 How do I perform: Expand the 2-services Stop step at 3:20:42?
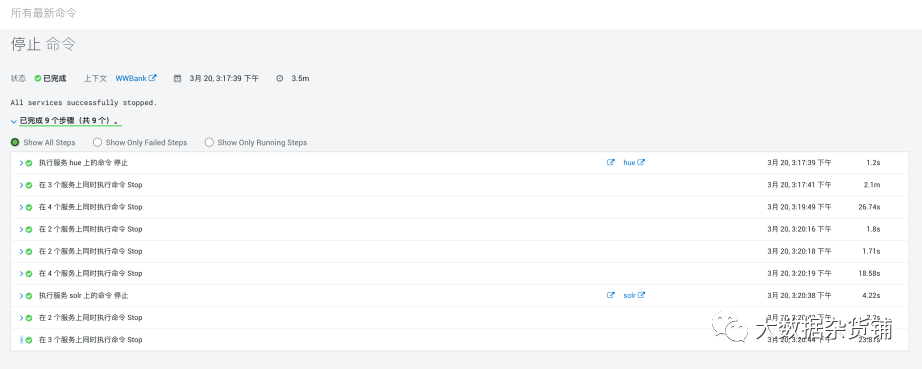21,318
